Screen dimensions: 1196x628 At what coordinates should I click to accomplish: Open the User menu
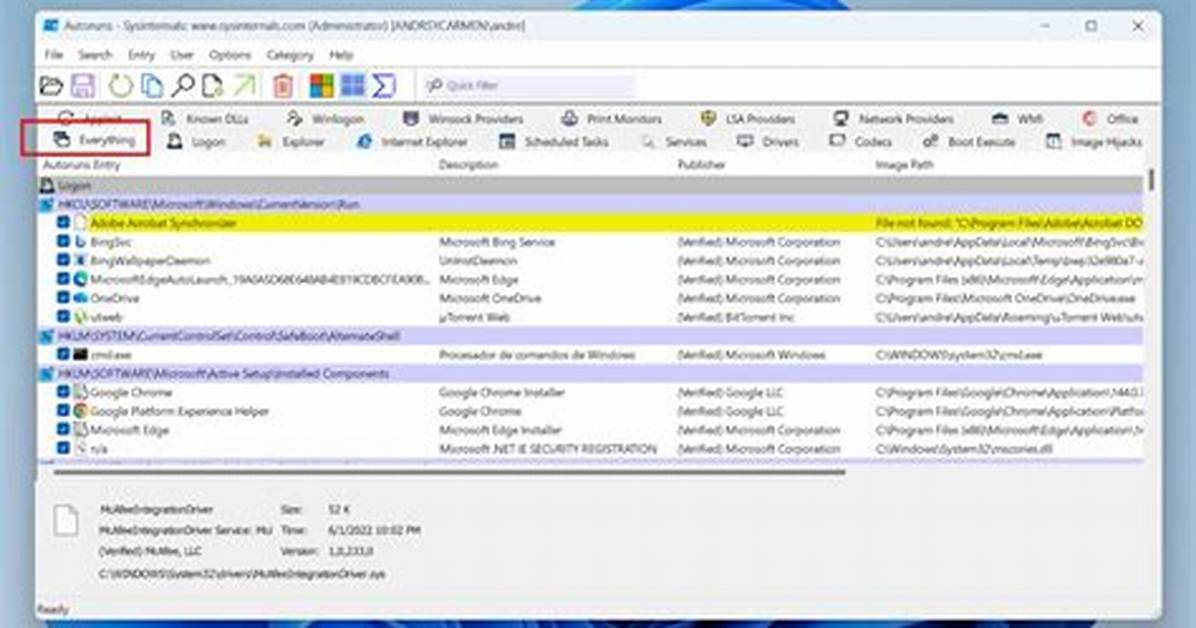(x=182, y=55)
